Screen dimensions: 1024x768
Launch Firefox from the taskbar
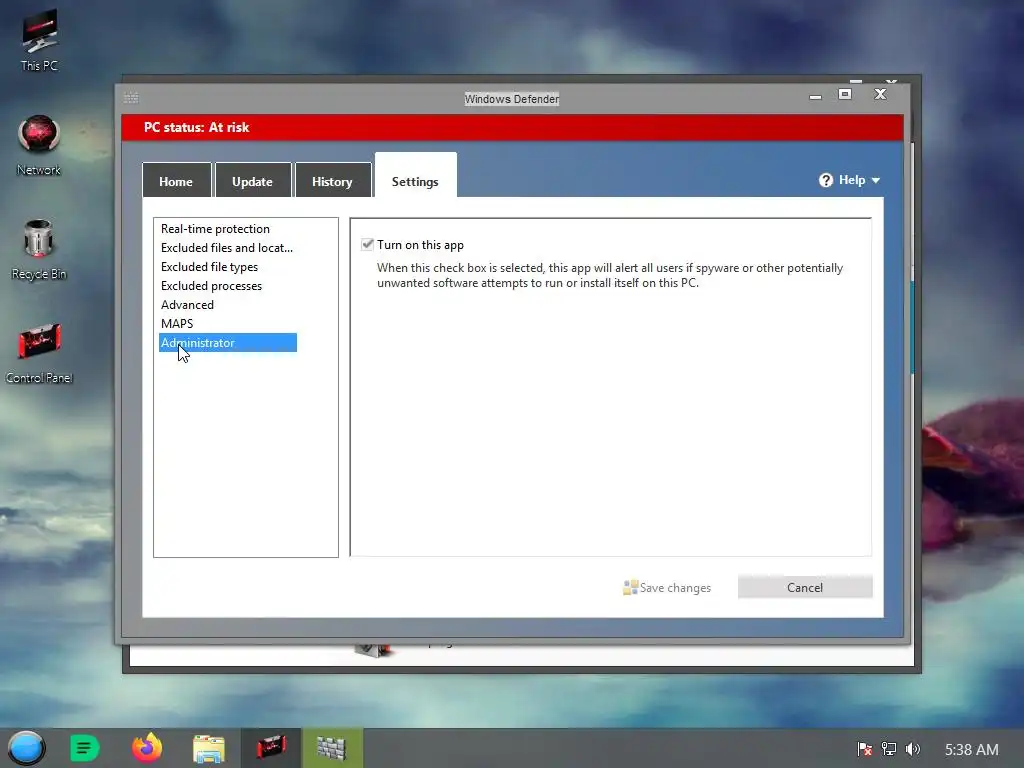tap(147, 748)
